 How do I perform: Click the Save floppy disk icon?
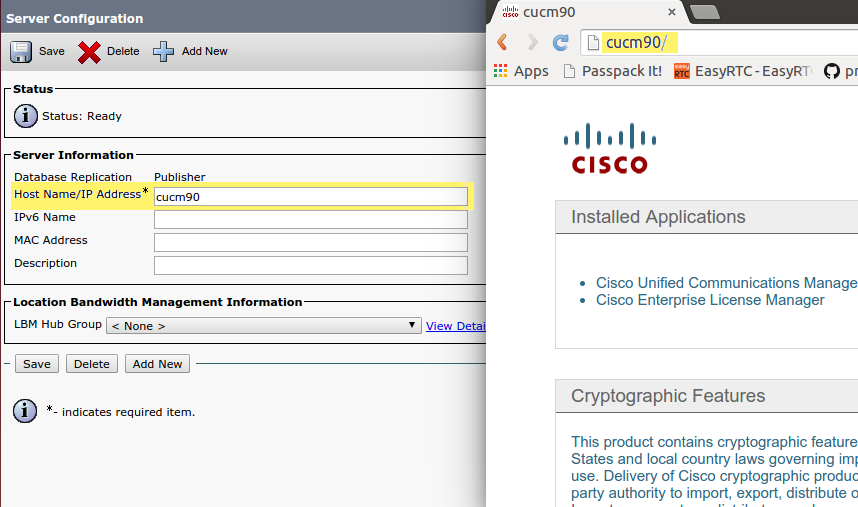click(x=21, y=52)
